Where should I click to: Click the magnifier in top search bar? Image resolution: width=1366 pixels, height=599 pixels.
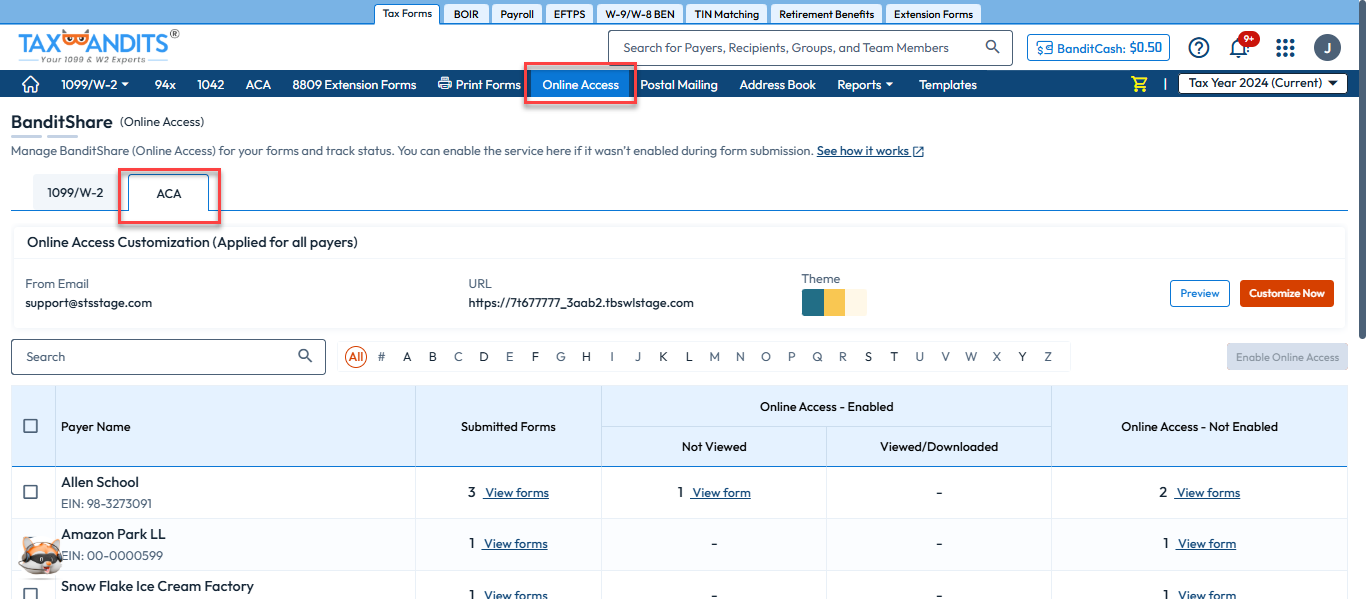(992, 47)
